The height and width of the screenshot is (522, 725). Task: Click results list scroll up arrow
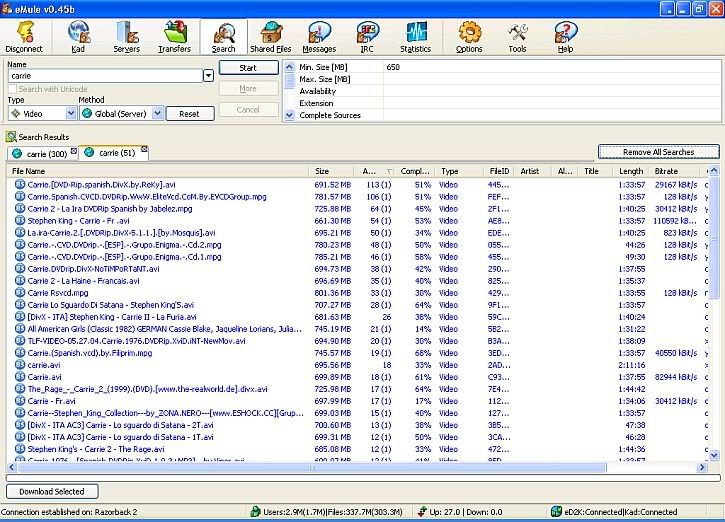(x=713, y=171)
